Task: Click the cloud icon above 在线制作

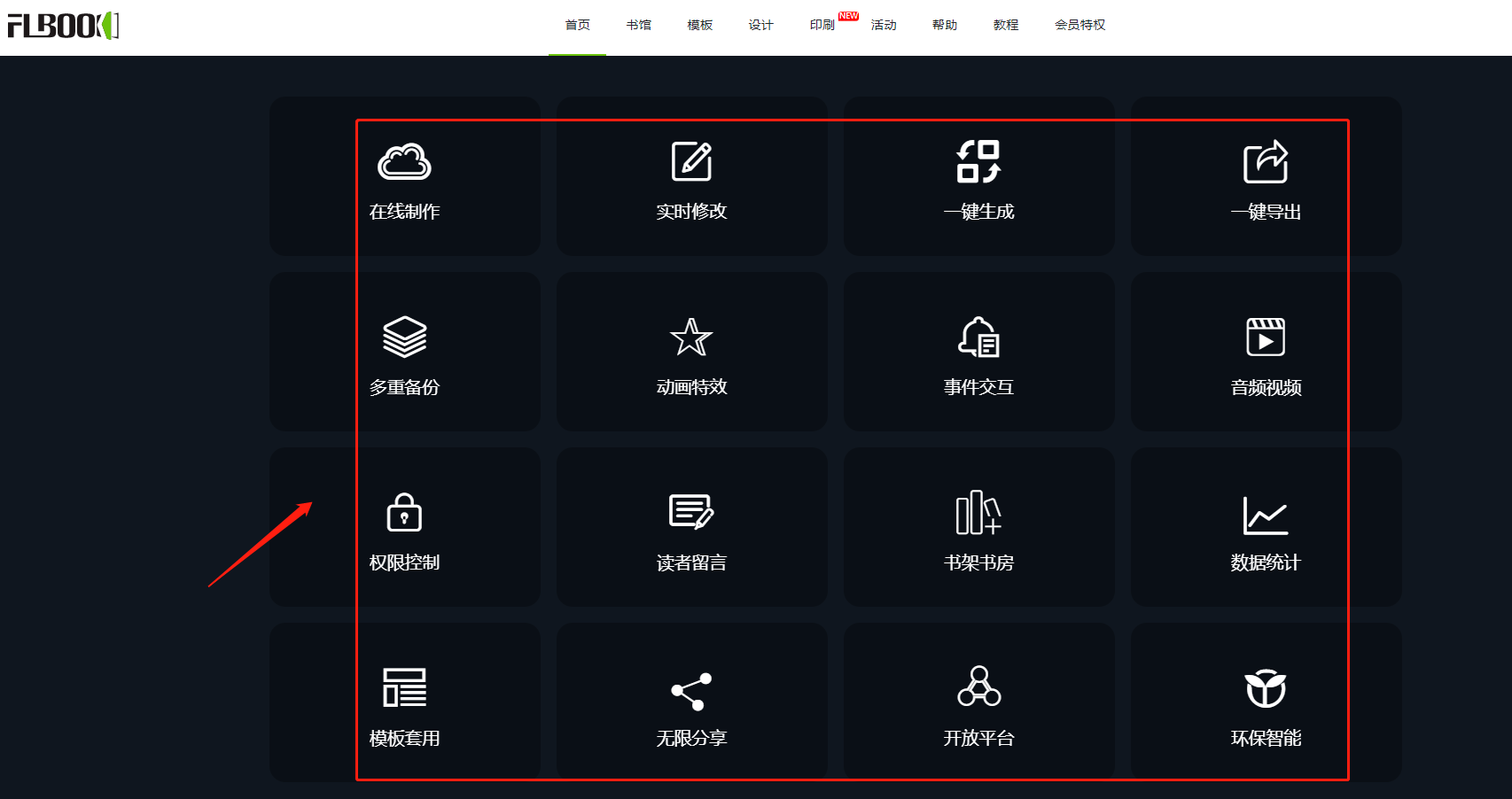Action: 404,161
